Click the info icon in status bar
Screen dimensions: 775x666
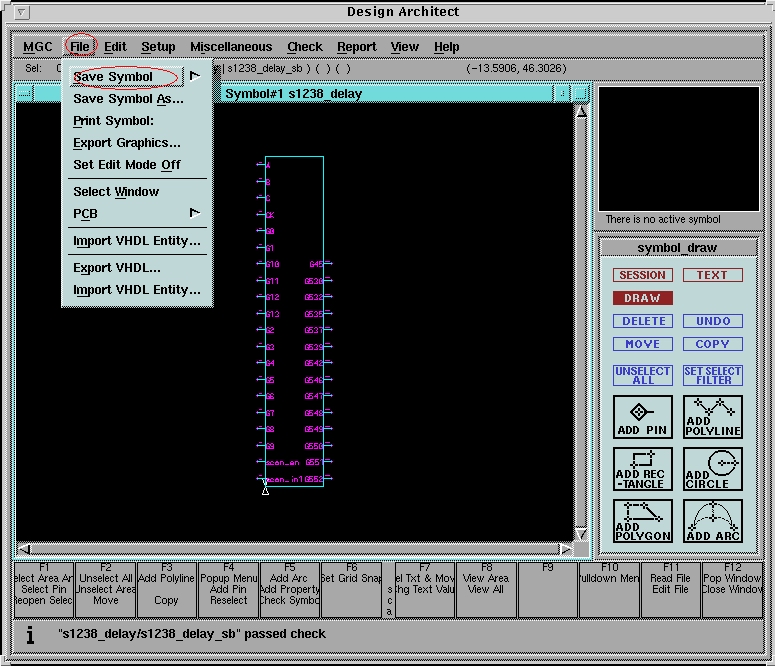30,634
